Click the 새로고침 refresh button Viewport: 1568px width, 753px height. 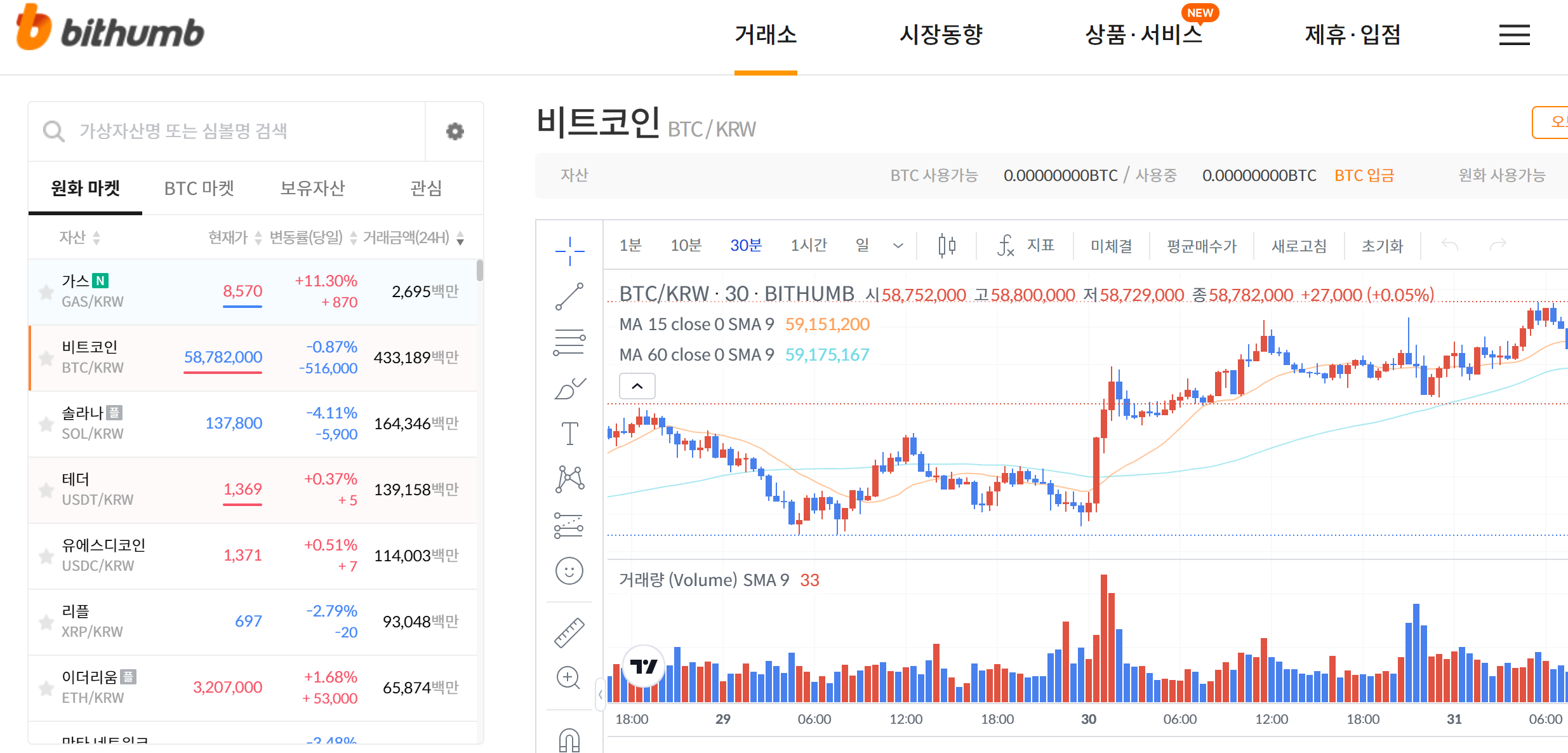[1298, 245]
